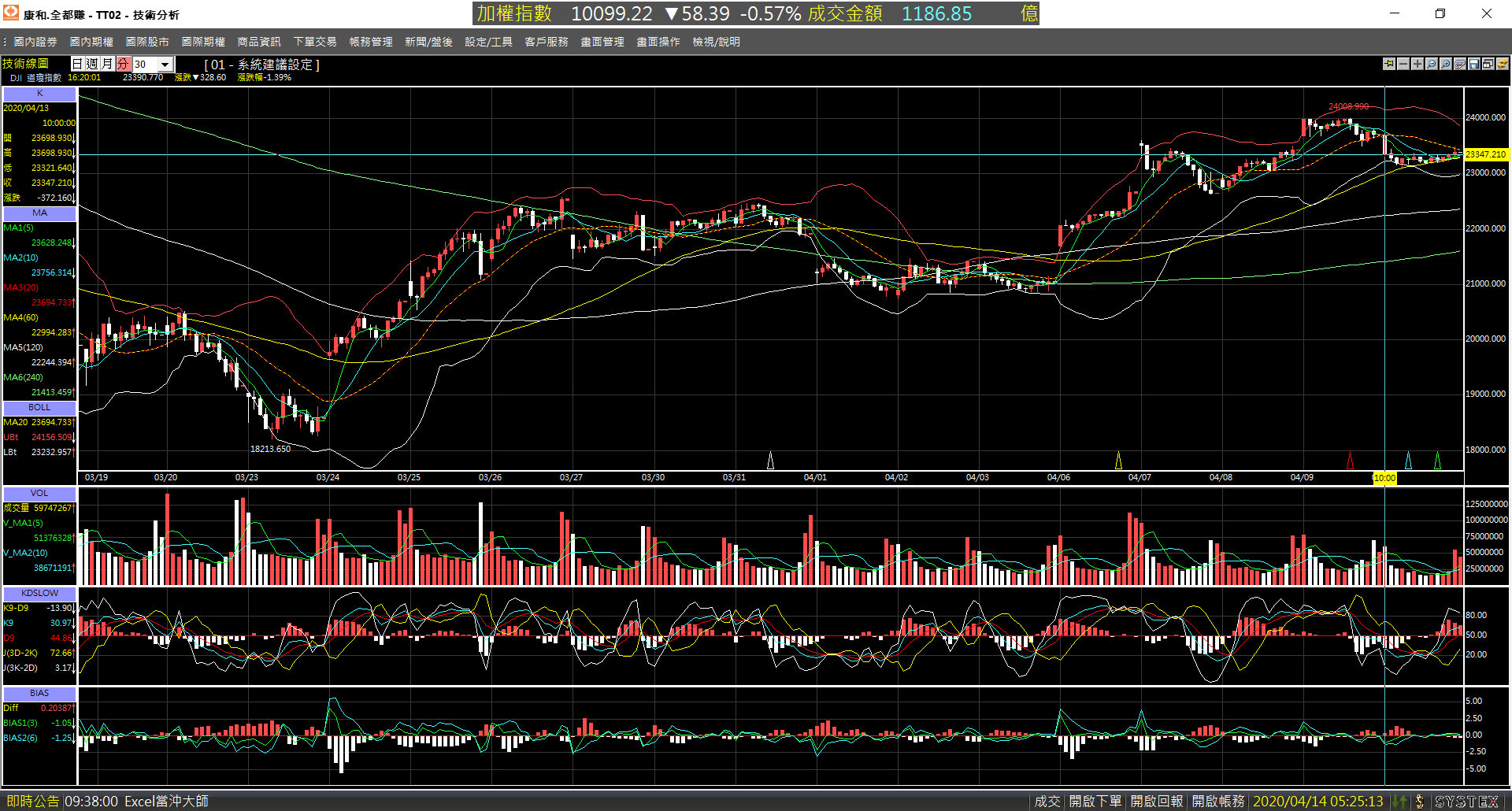Click the 技術線圖 title label
The height and width of the screenshot is (811, 1512).
[x=25, y=63]
